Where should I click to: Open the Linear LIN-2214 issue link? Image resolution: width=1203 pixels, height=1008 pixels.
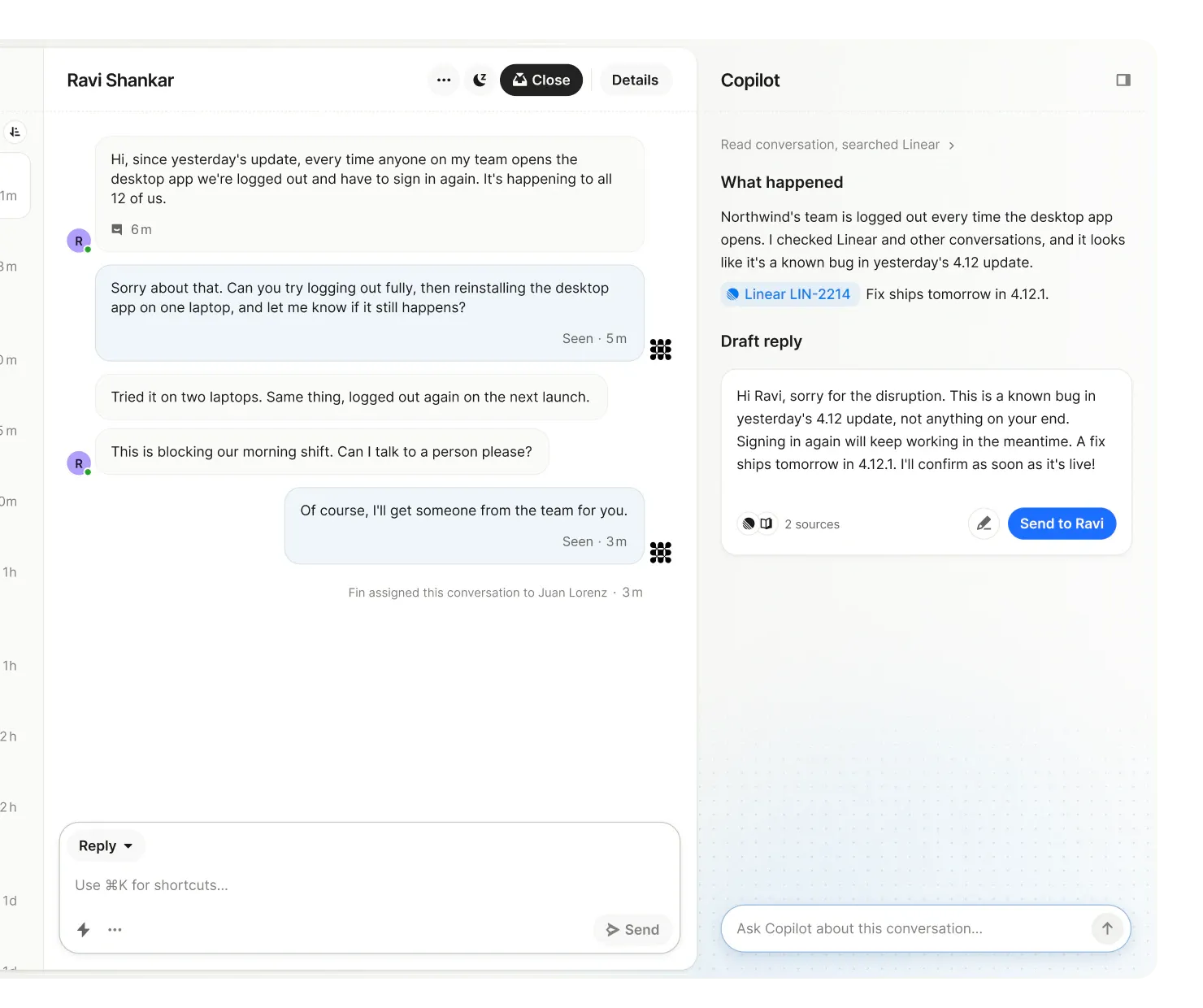pos(788,294)
